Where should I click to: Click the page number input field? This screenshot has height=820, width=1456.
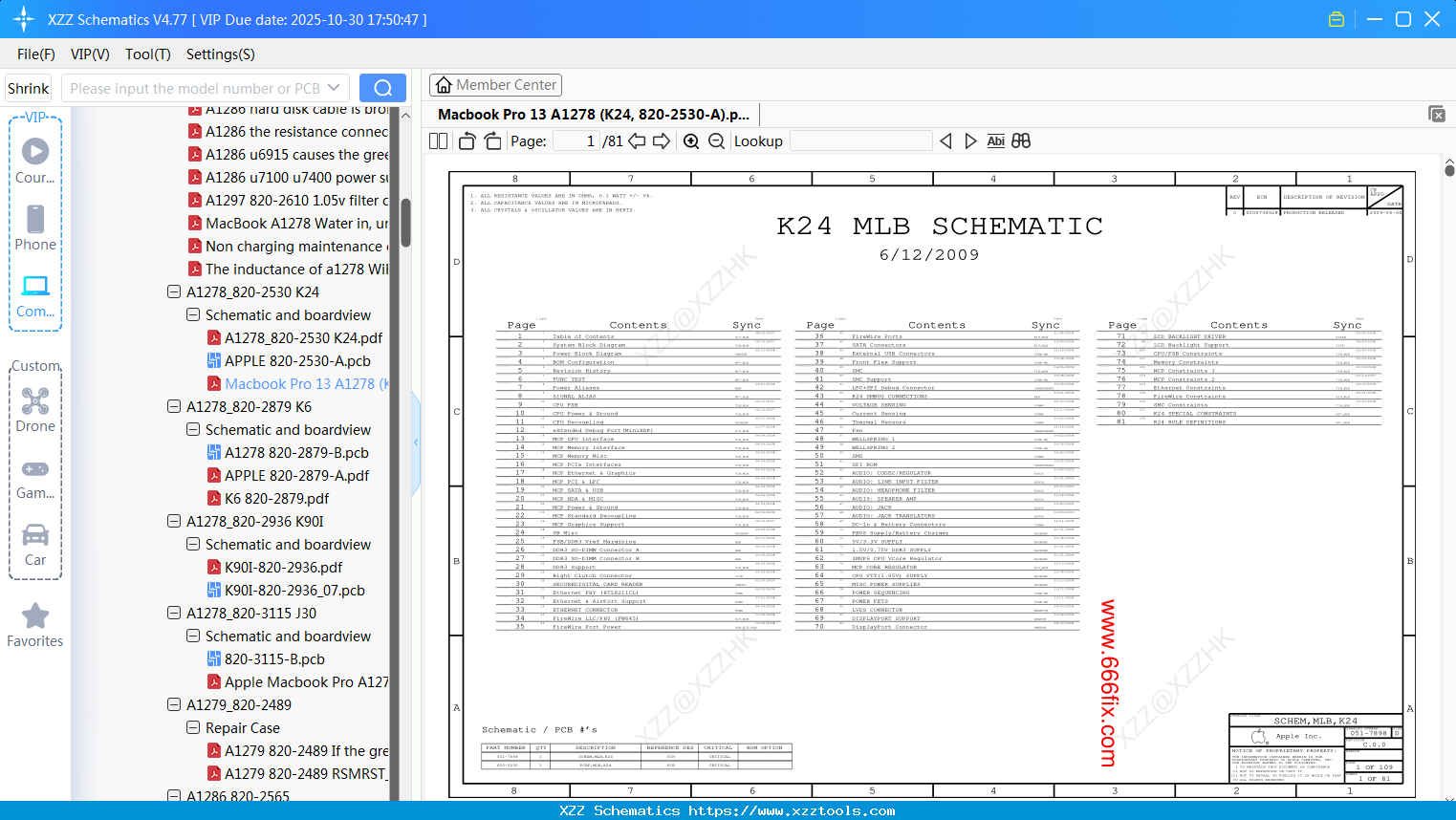[x=576, y=141]
